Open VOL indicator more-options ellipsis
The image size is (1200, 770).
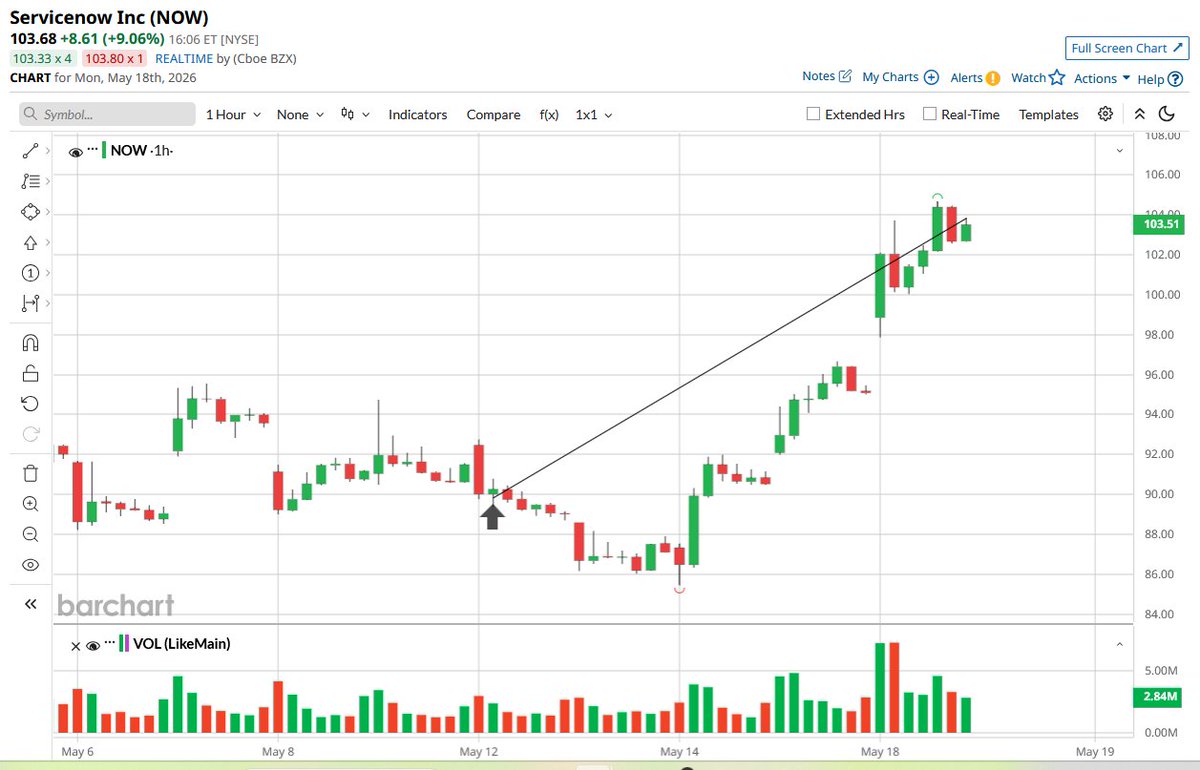110,641
